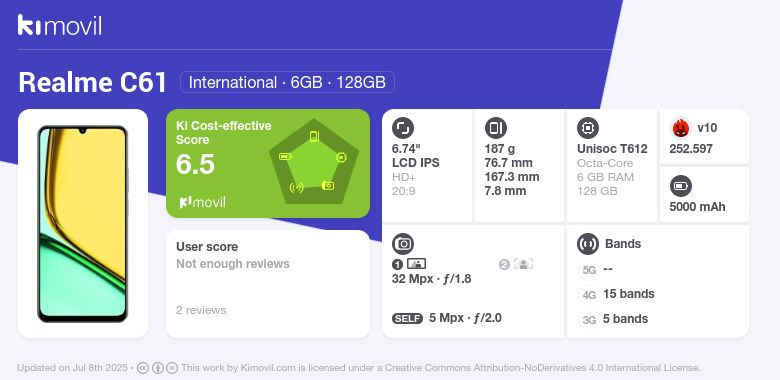The height and width of the screenshot is (380, 780).
Task: Click the battery icon above 5000 mAh
Action: pyautogui.click(x=681, y=187)
